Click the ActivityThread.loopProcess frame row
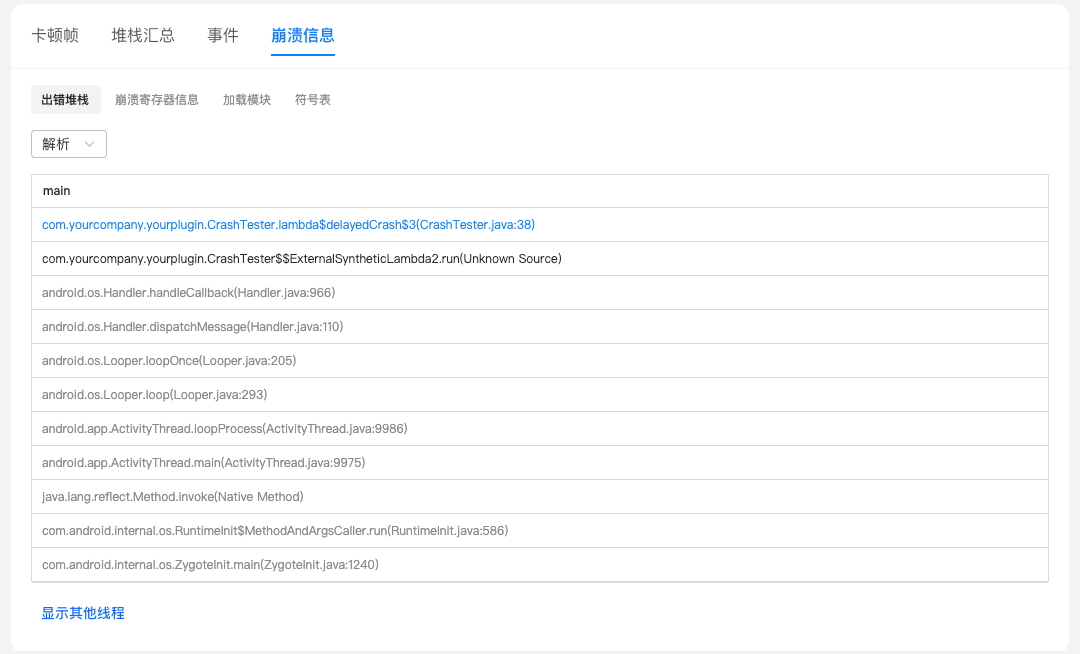 [x=224, y=429]
